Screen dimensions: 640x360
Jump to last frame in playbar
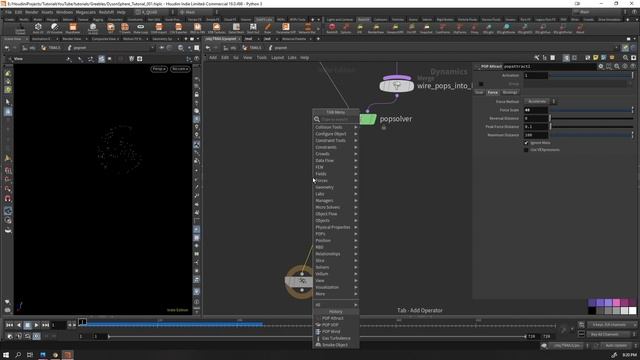point(45,325)
